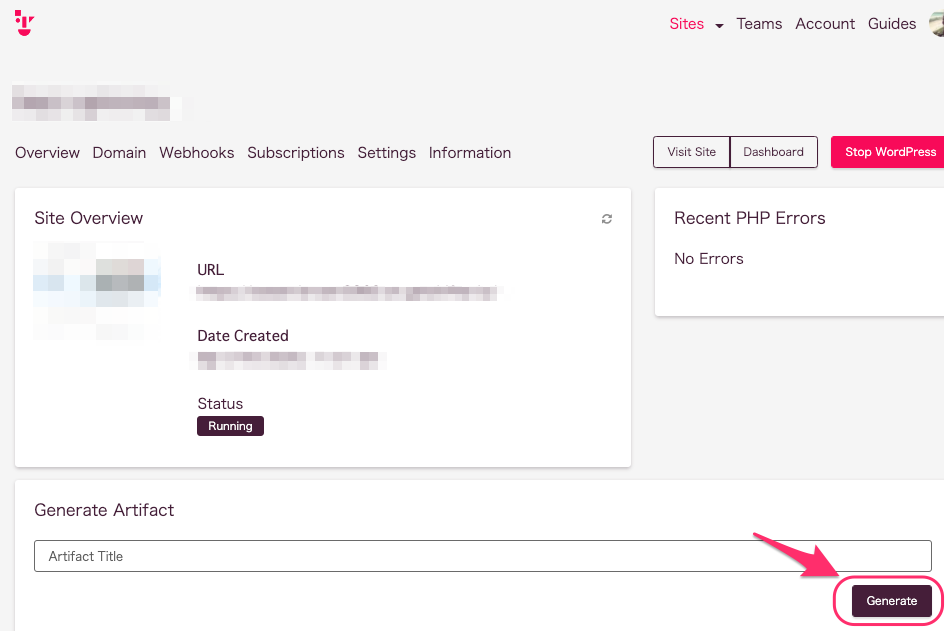This screenshot has width=945, height=631.
Task: Refresh the Site Overview panel
Action: coord(606,219)
